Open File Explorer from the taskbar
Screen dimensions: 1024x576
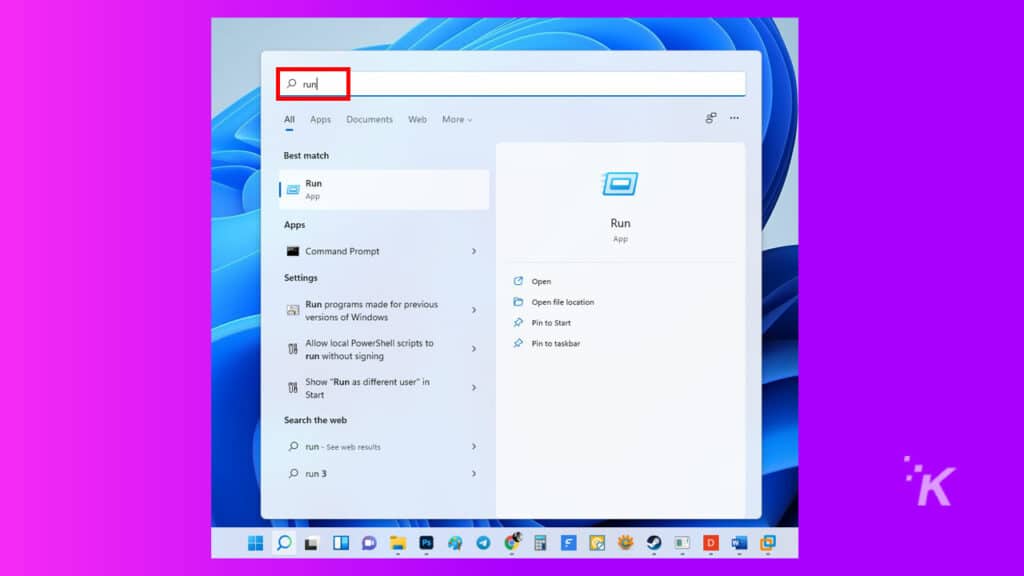coord(398,543)
